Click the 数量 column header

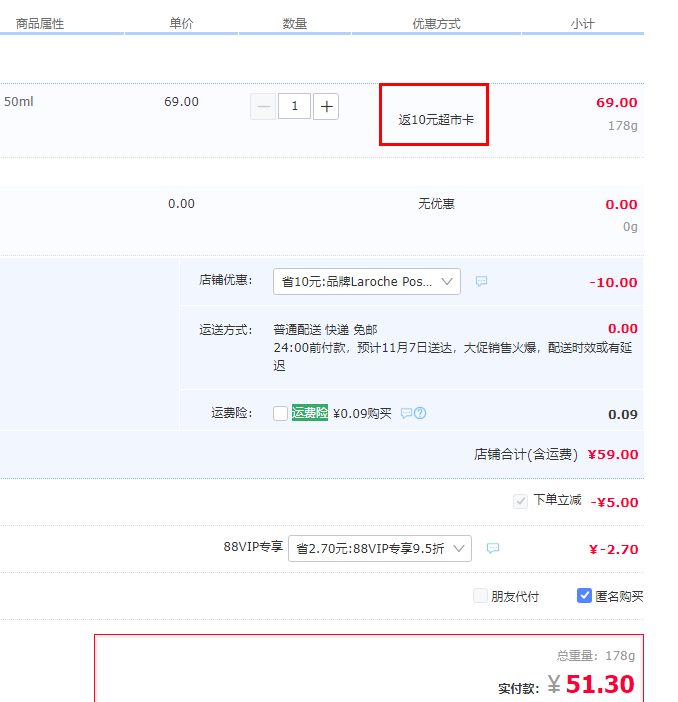point(295,23)
